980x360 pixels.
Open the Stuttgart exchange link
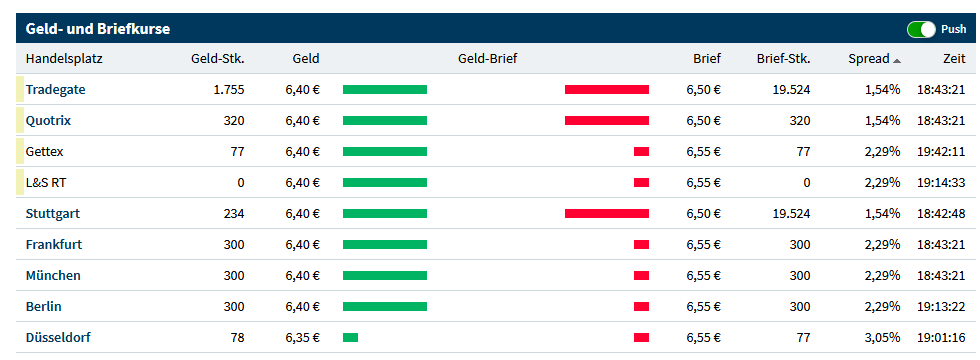tap(52, 214)
